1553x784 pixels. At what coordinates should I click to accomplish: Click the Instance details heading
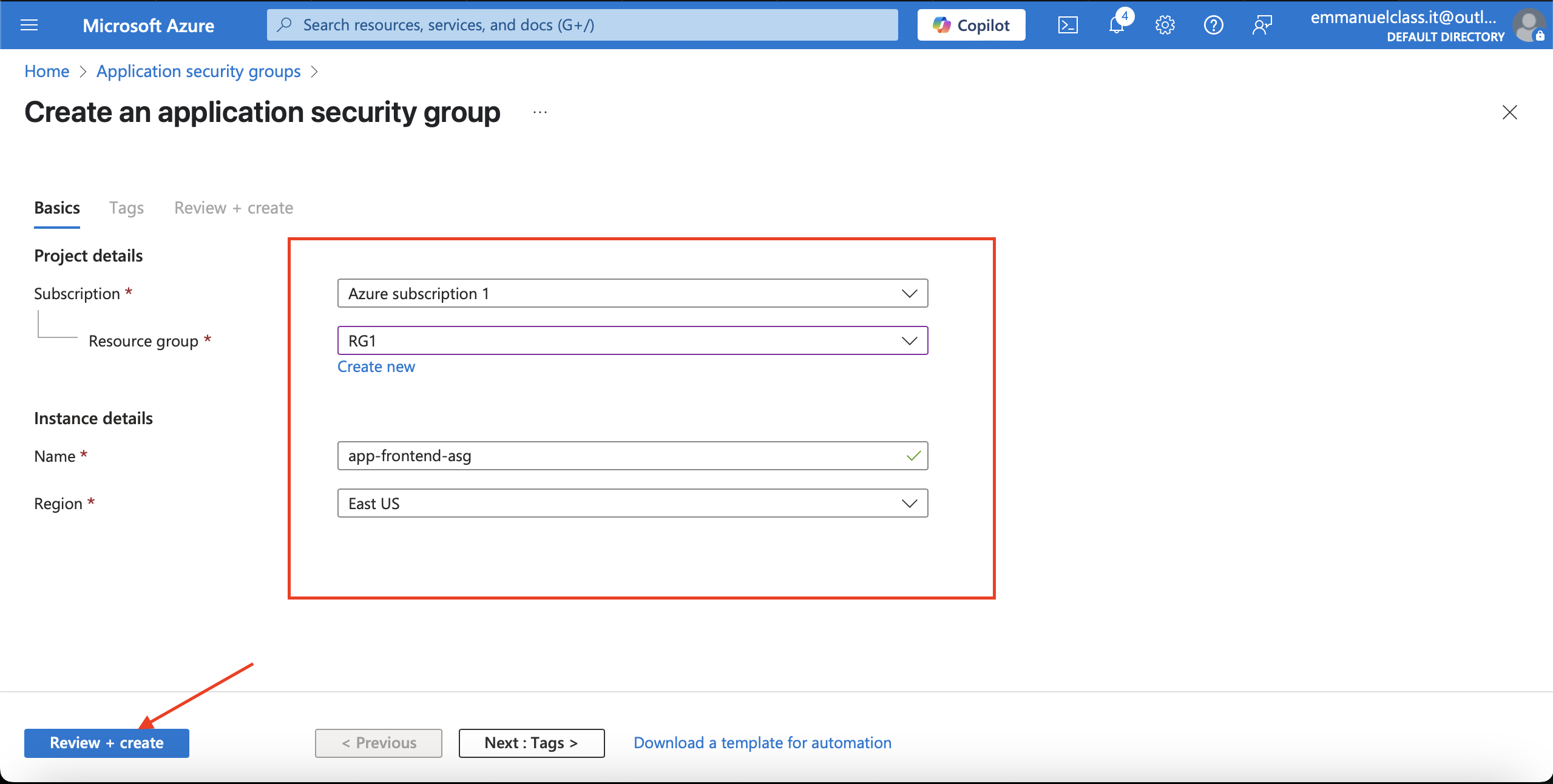pos(93,418)
